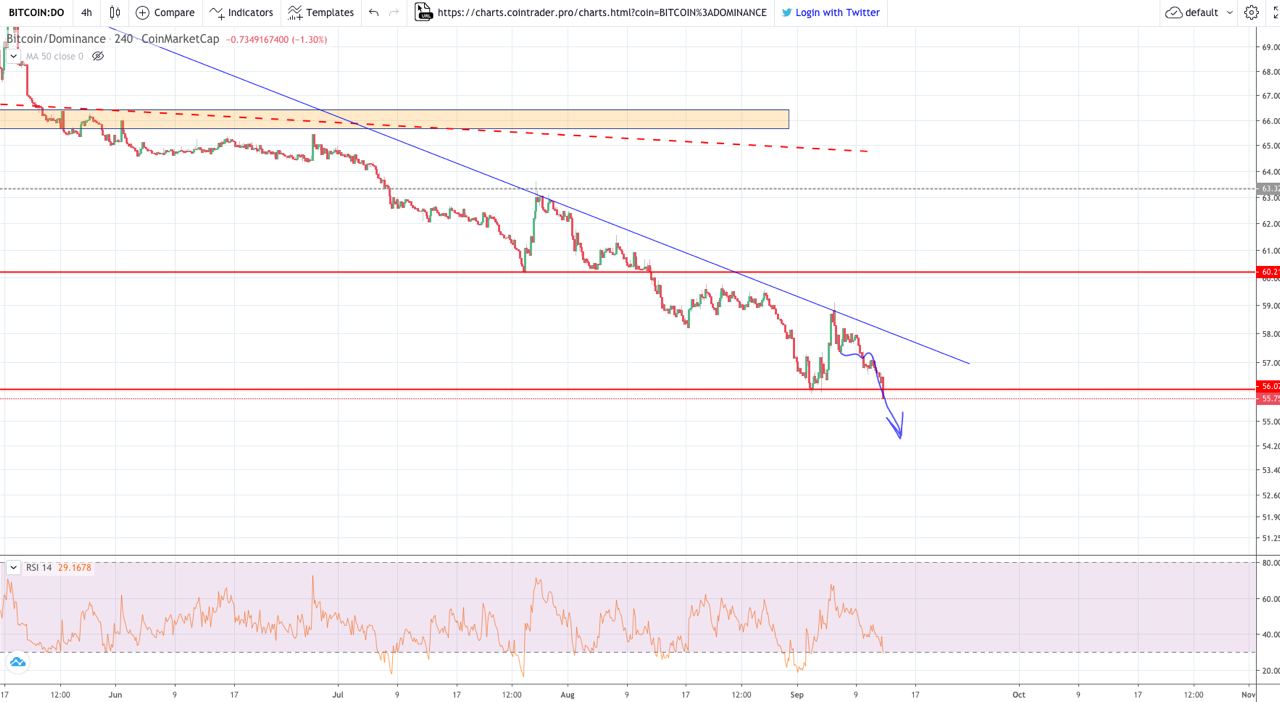The height and width of the screenshot is (702, 1280).
Task: Open the 4h interval dropdown
Action: click(87, 12)
